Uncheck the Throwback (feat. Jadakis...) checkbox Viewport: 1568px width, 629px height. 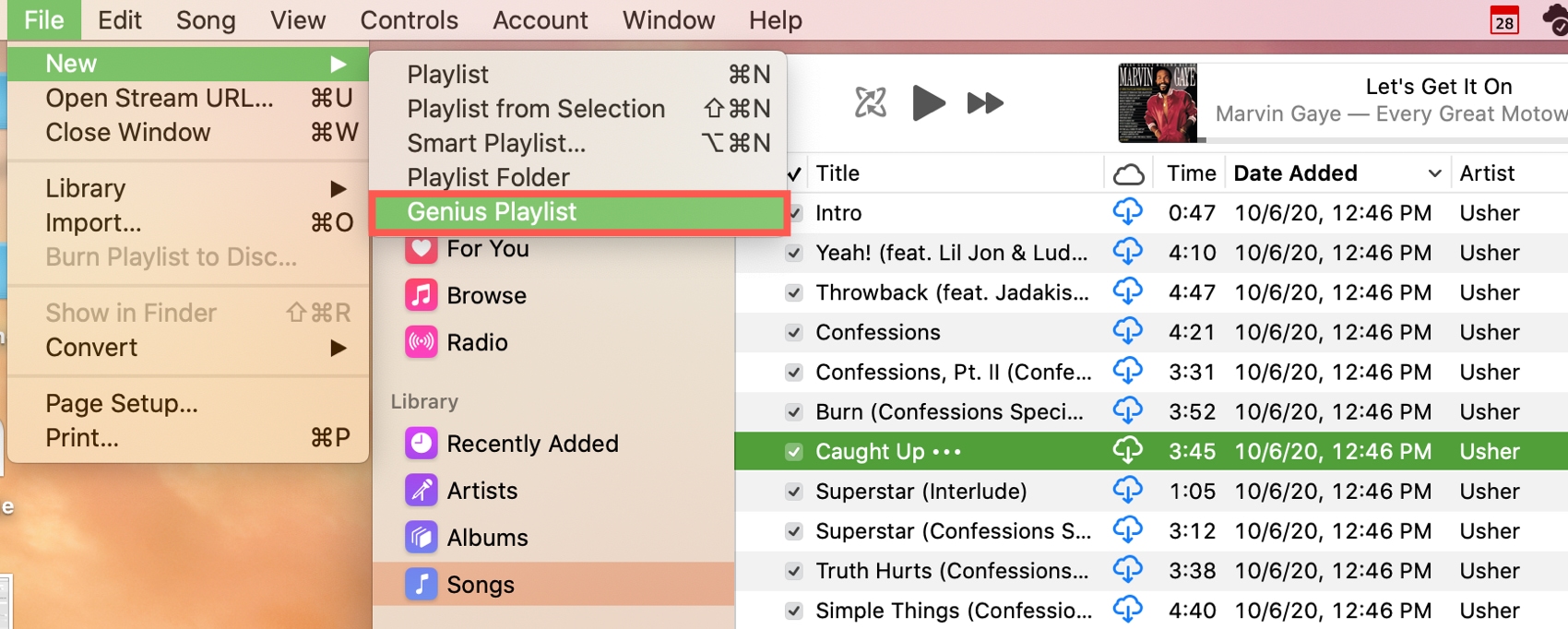coord(793,292)
